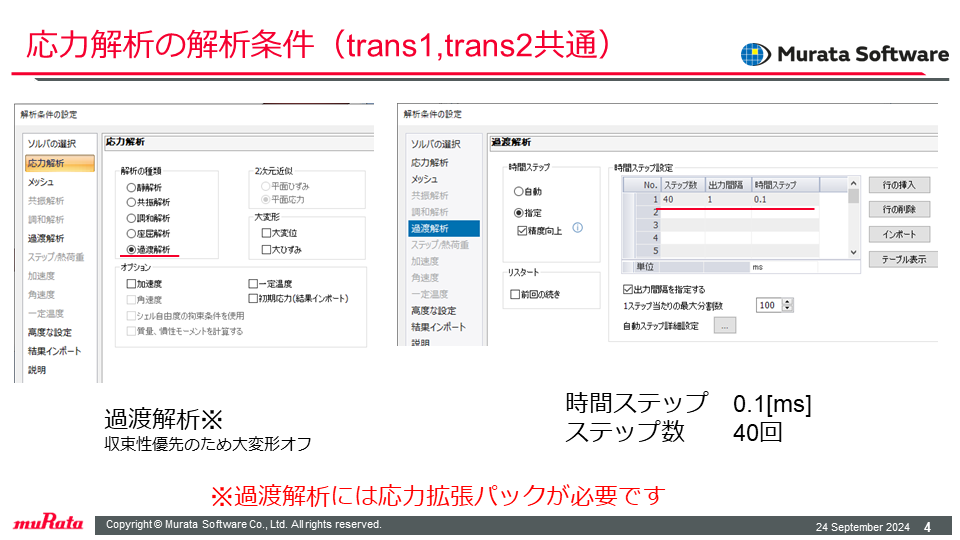Click the info icon beside 精度向上
960x540 pixels.
click(577, 228)
